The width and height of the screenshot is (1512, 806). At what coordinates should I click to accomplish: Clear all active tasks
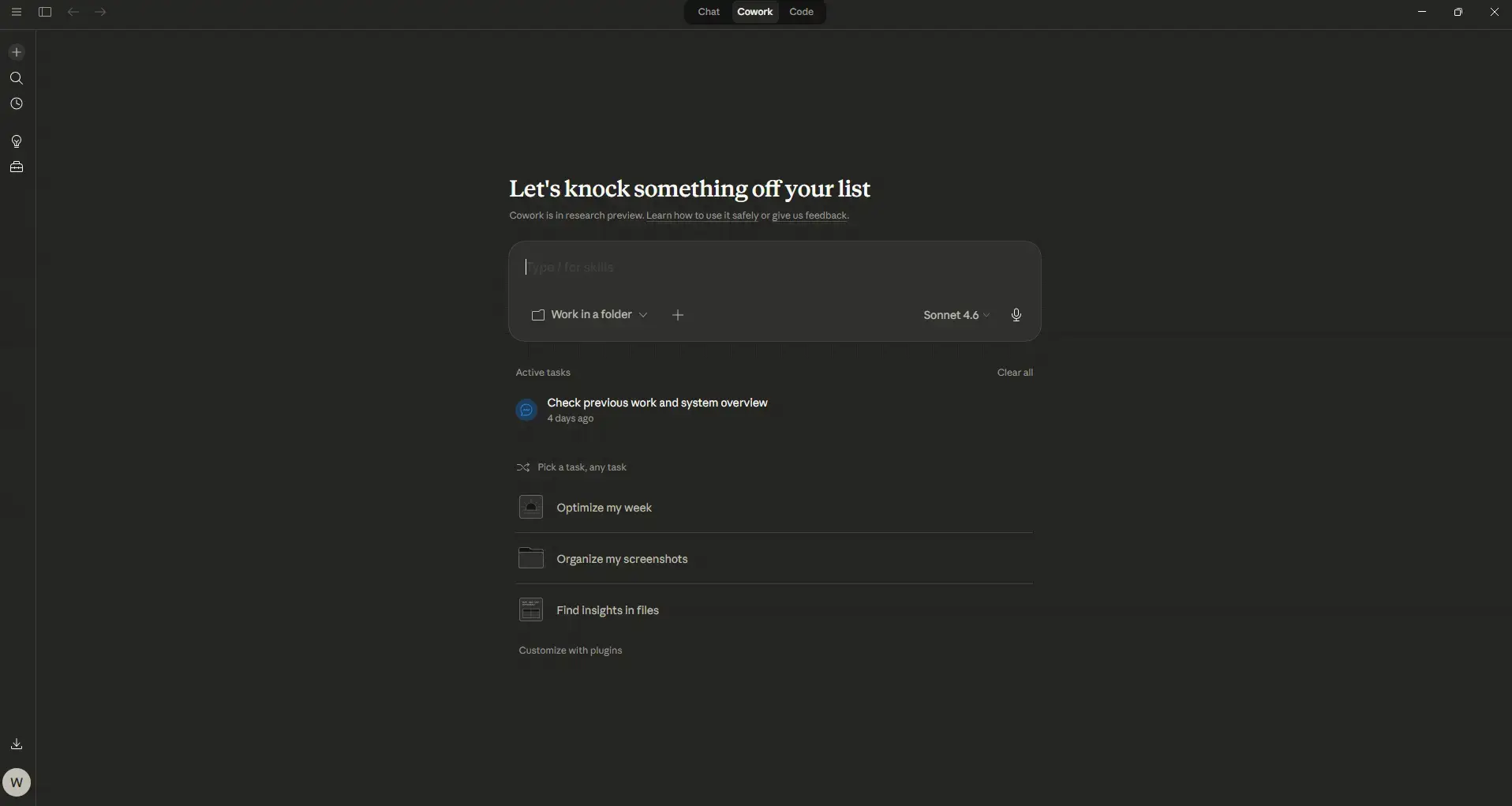tap(1015, 372)
